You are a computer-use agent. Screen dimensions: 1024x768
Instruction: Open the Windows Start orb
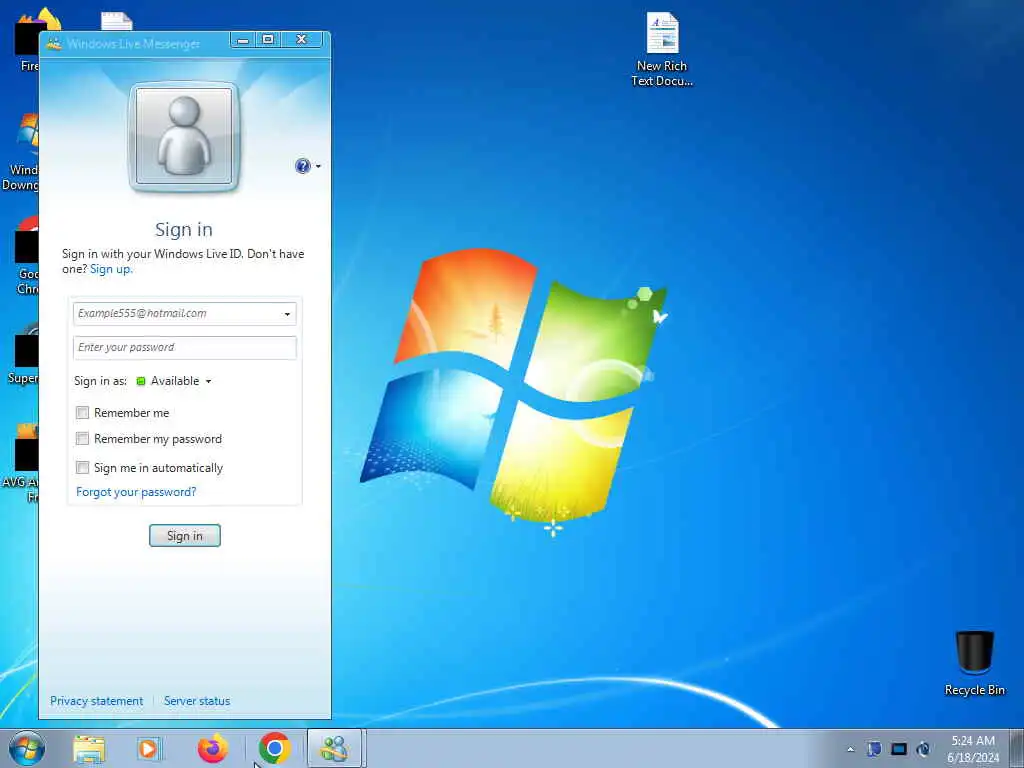(27, 748)
